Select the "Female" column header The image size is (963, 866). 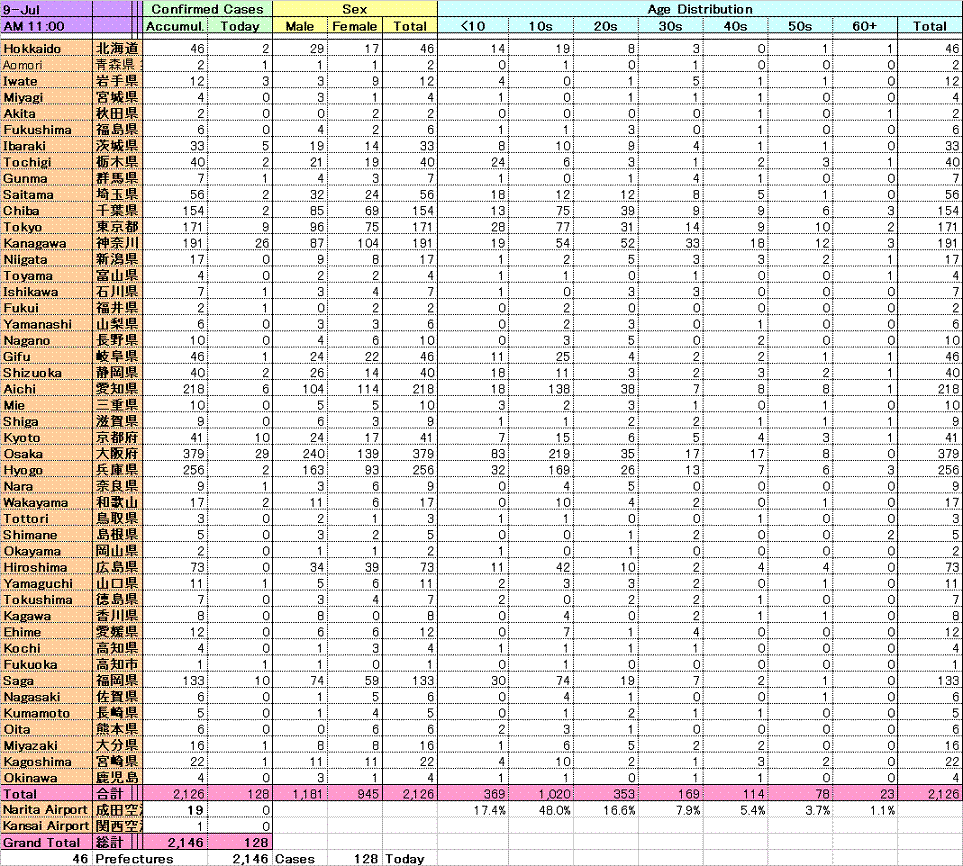[x=355, y=26]
